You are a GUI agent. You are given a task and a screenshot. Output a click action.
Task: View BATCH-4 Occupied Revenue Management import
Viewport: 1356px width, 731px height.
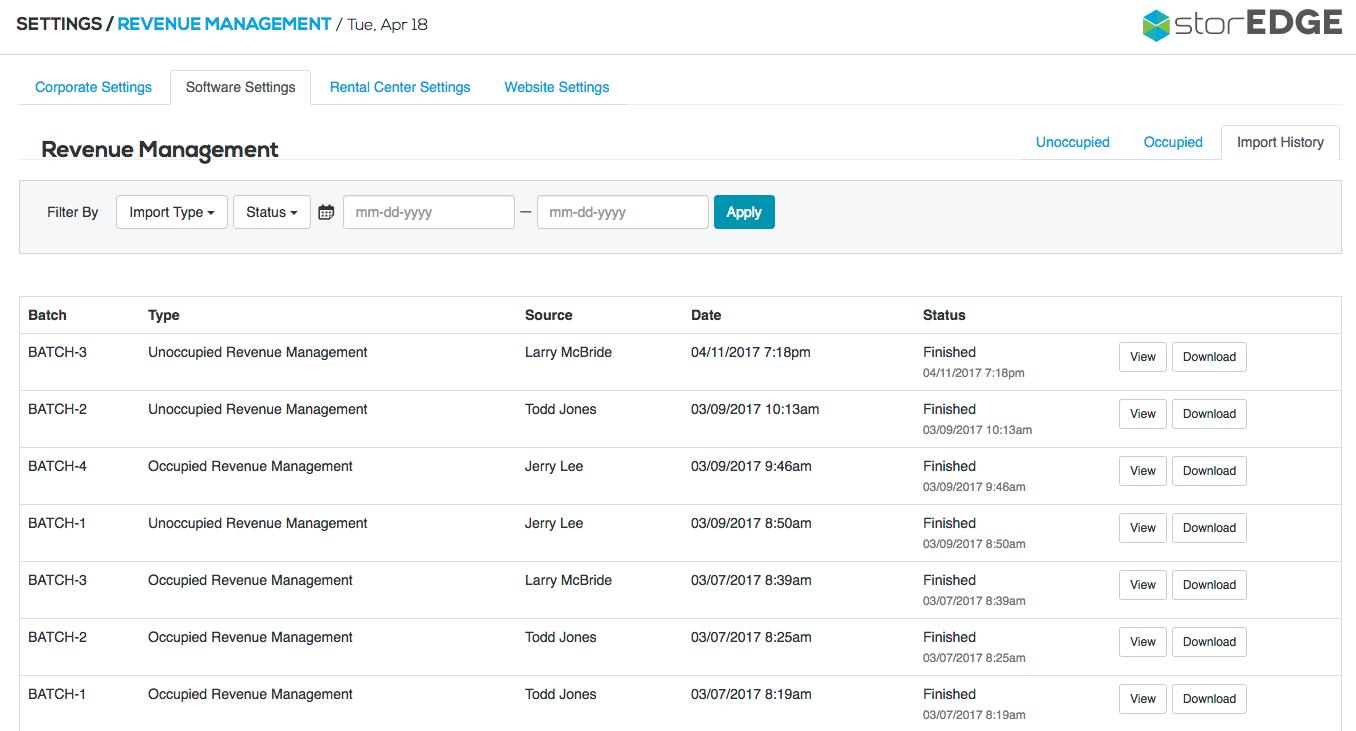tap(1142, 471)
